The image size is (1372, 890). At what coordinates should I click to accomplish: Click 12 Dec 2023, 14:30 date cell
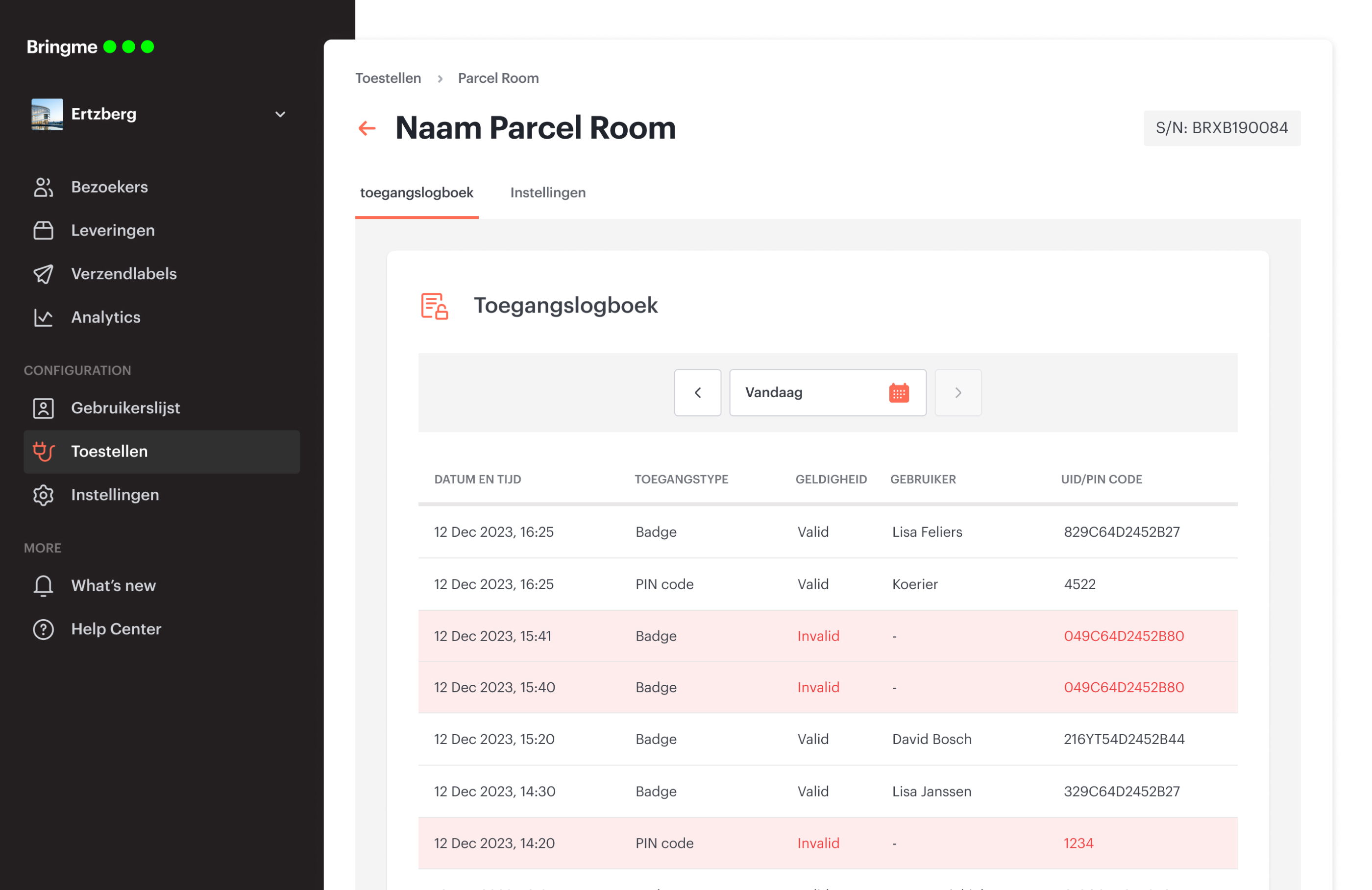point(494,792)
